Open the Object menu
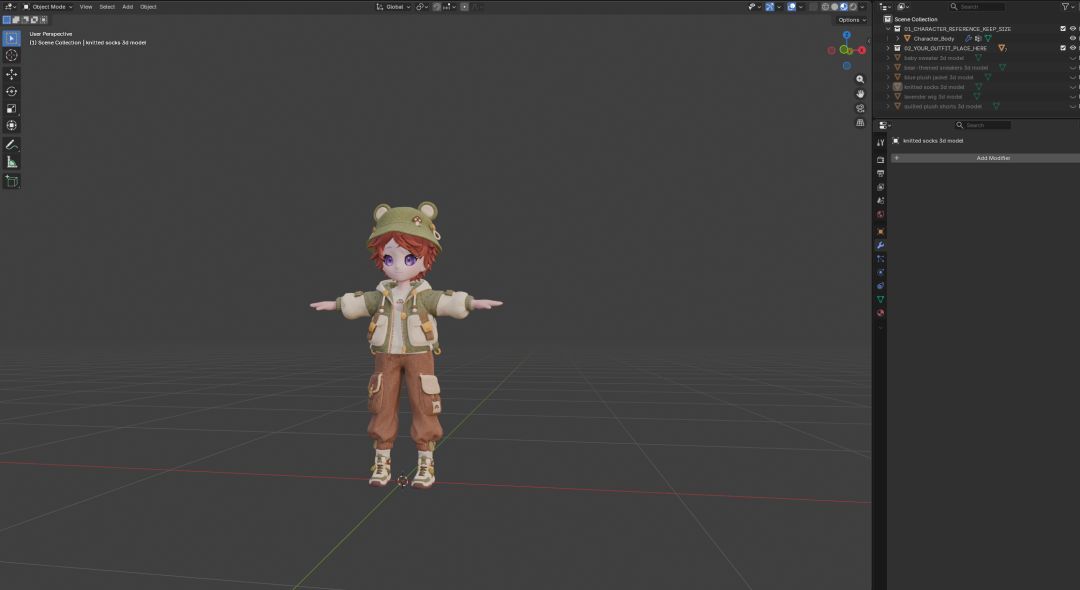This screenshot has height=590, width=1080. point(148,7)
